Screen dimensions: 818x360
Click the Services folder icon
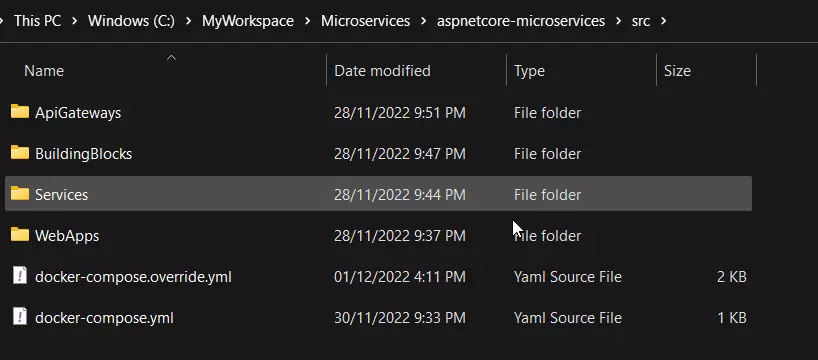pos(20,194)
